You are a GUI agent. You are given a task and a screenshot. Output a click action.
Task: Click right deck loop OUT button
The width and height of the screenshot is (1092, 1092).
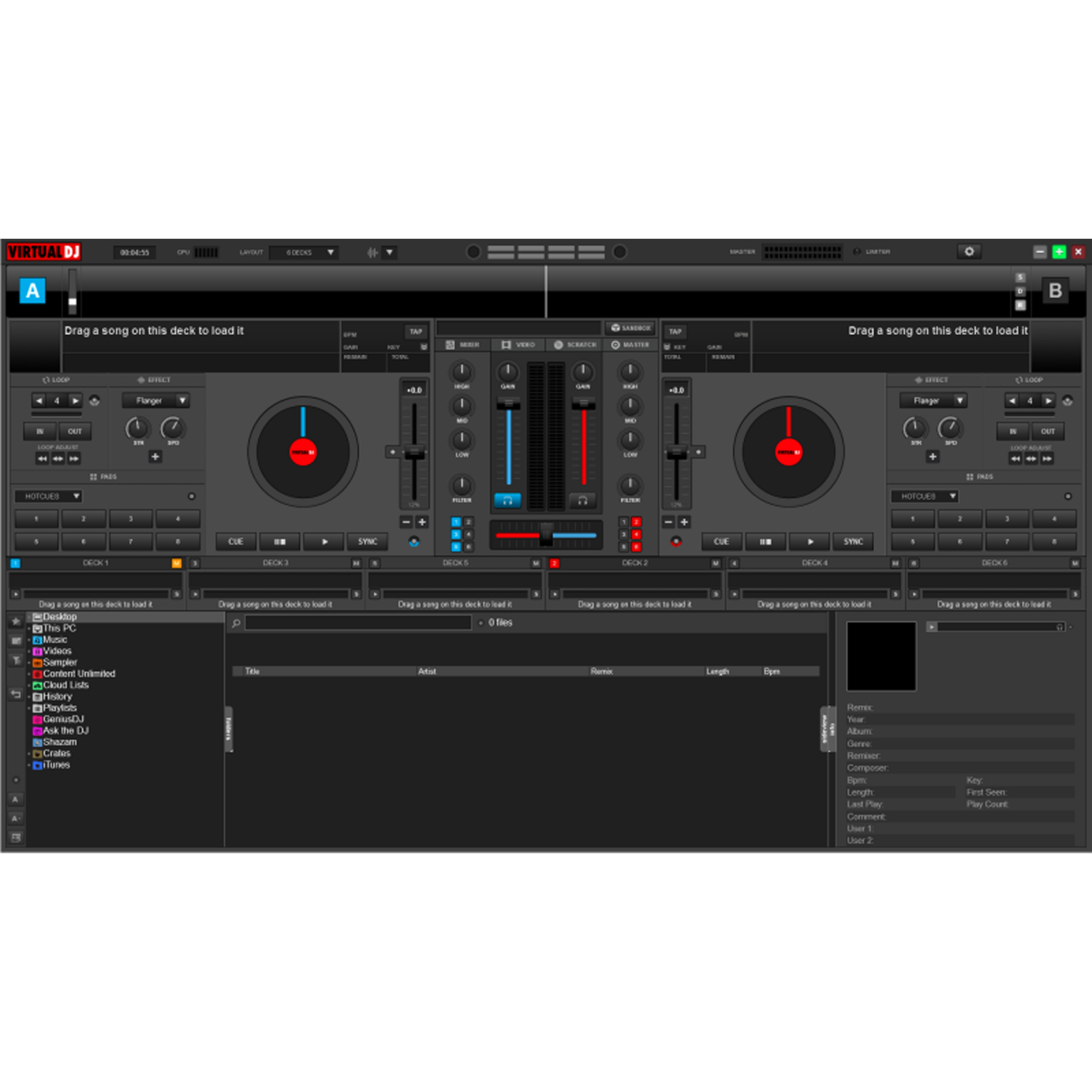click(1048, 431)
